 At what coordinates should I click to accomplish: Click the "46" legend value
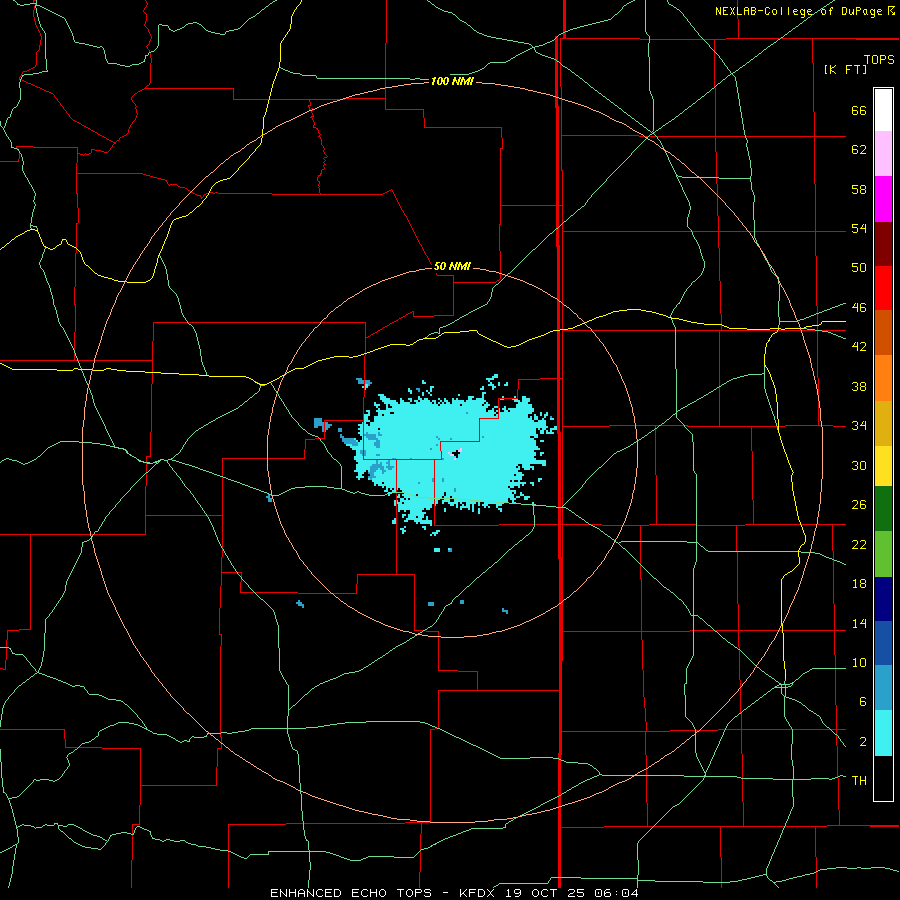tap(859, 308)
